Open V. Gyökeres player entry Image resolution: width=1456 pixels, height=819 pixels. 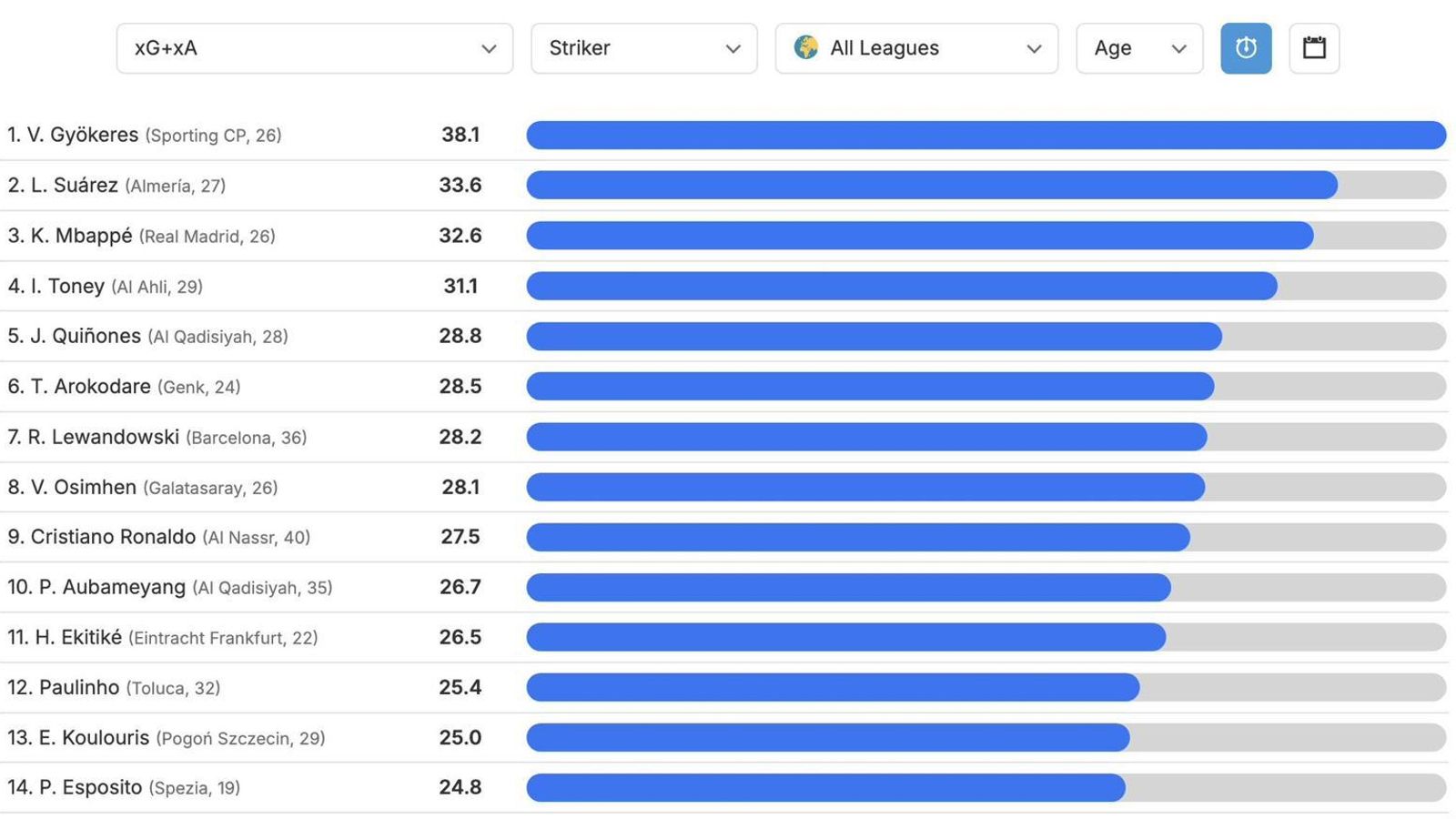[83, 135]
